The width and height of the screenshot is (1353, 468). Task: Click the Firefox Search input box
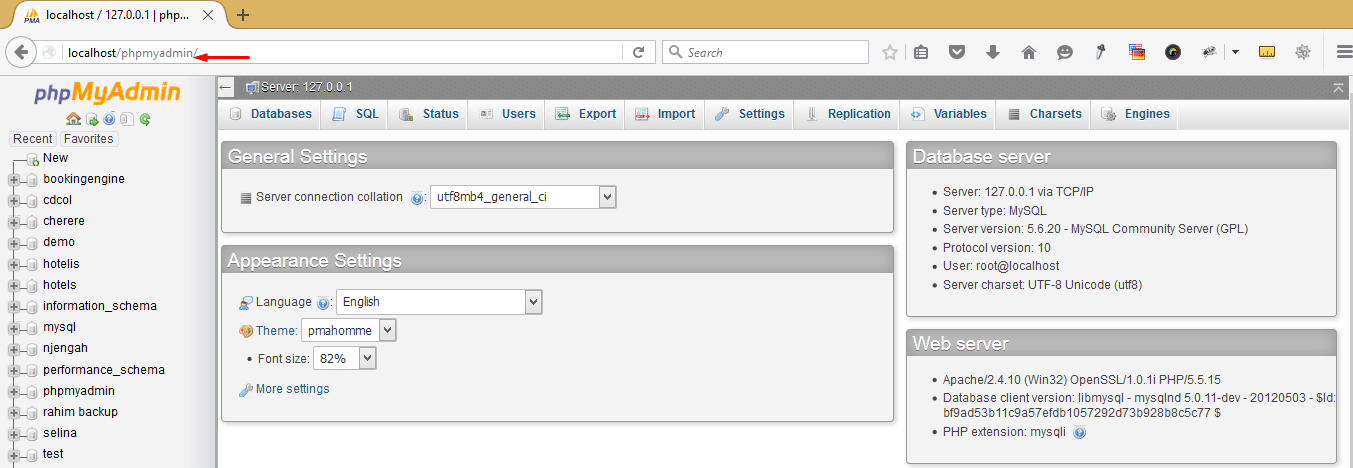766,52
